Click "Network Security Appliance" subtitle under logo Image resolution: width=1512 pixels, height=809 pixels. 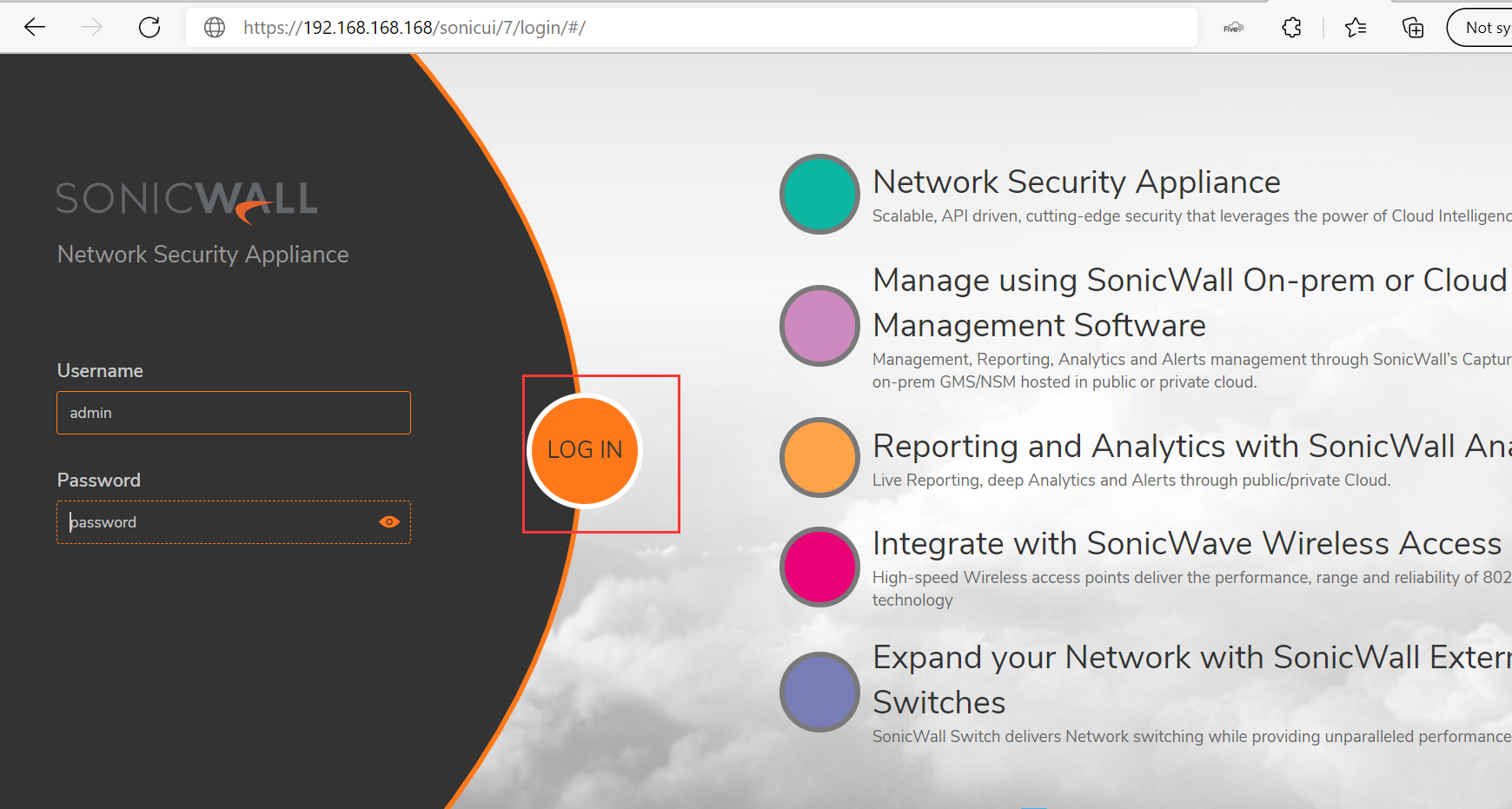click(202, 255)
